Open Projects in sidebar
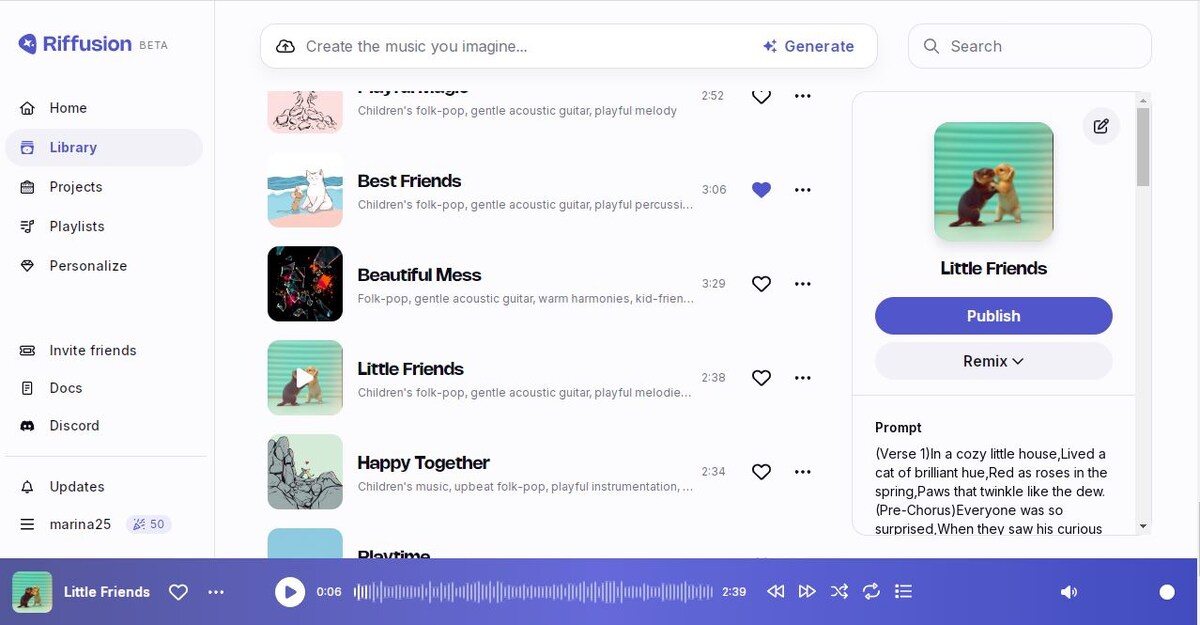The width and height of the screenshot is (1200, 625). [x=76, y=187]
